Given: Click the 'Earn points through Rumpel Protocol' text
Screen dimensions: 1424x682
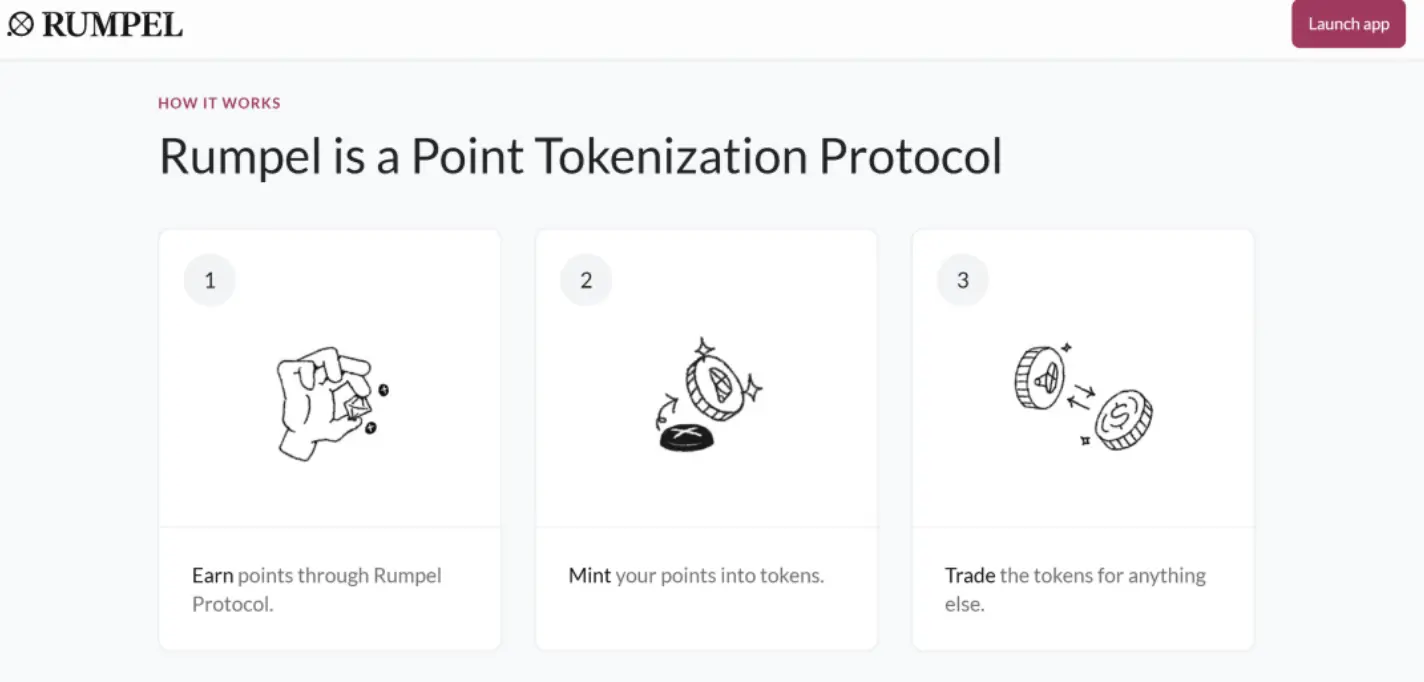Looking at the screenshot, I should point(316,590).
